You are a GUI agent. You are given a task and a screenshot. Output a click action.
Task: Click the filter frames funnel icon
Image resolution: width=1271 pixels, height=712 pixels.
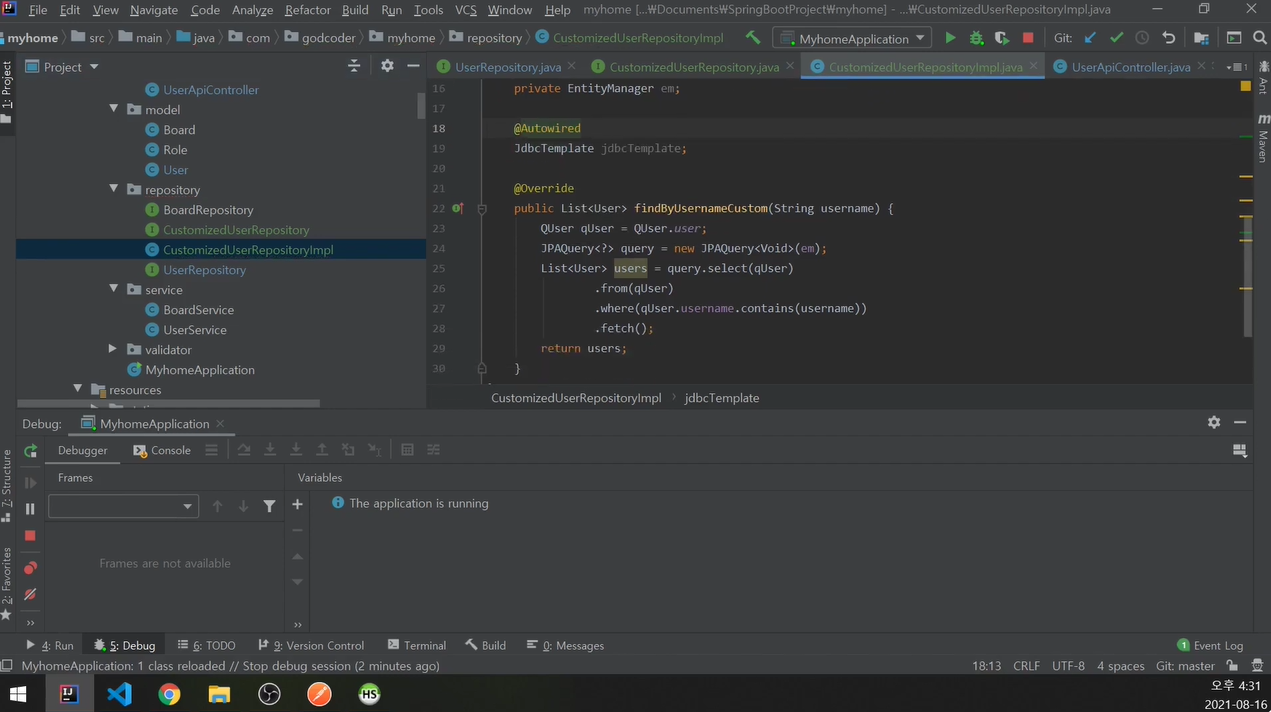point(269,506)
